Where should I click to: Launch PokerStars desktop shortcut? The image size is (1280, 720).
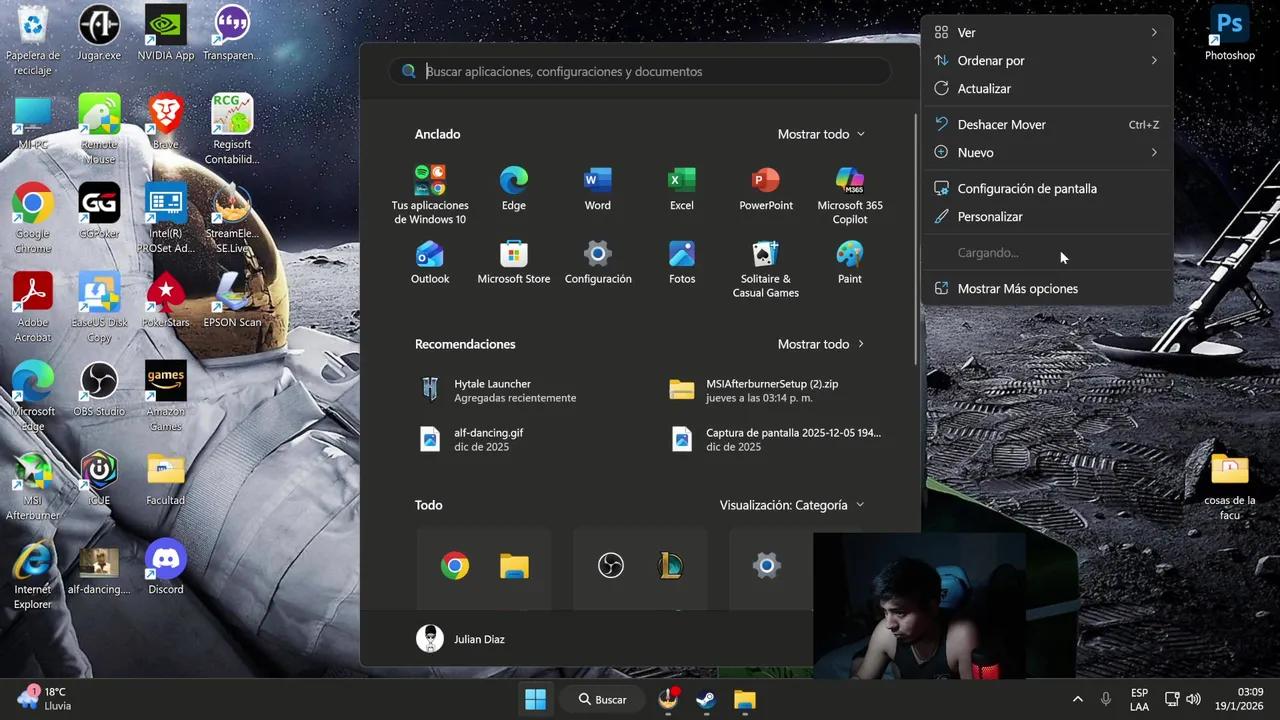tap(165, 300)
